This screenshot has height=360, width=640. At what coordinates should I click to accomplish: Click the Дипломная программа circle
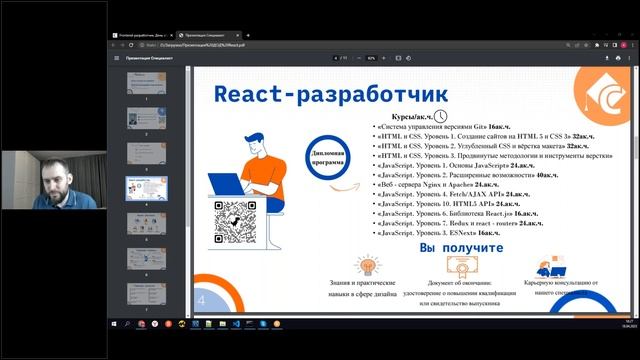click(x=328, y=158)
